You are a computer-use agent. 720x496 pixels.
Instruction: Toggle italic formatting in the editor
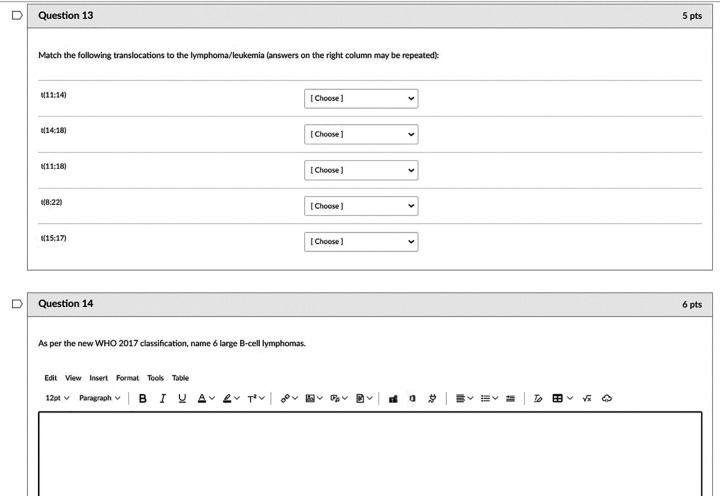(163, 398)
